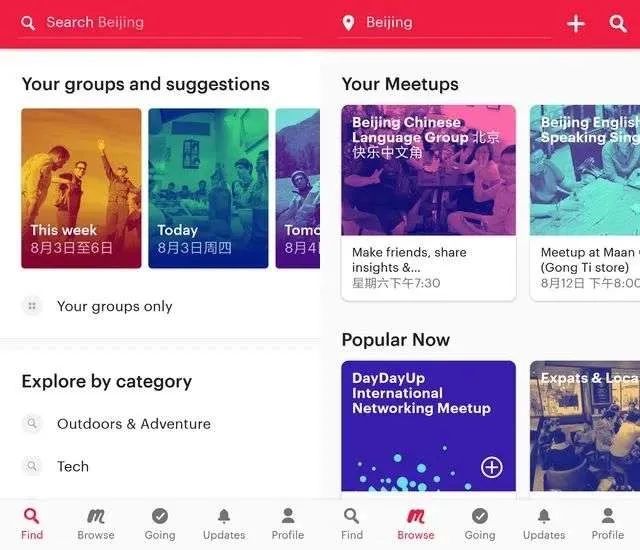
Task: Tap the grid icon beside Your groups only
Action: (x=32, y=306)
